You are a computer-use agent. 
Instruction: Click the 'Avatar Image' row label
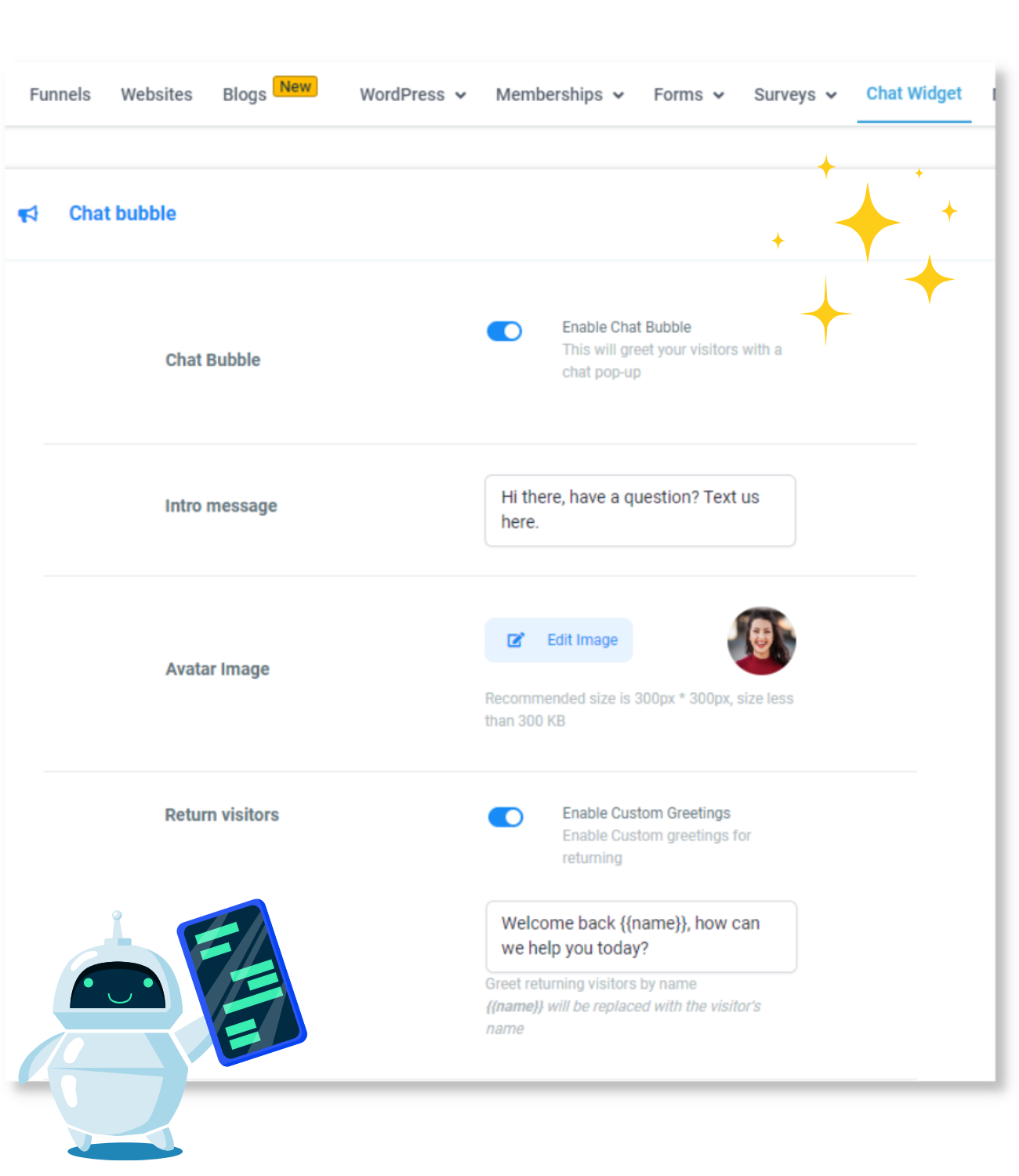(217, 669)
